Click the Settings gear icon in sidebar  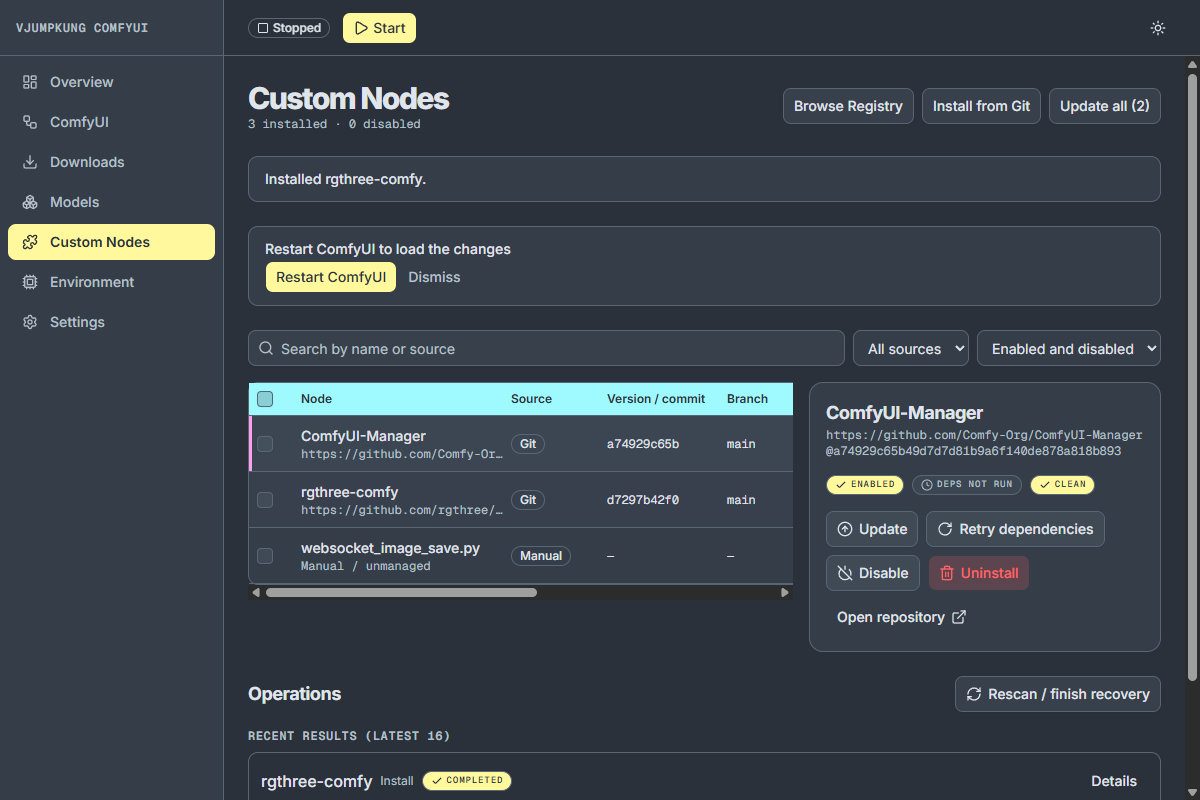click(30, 322)
